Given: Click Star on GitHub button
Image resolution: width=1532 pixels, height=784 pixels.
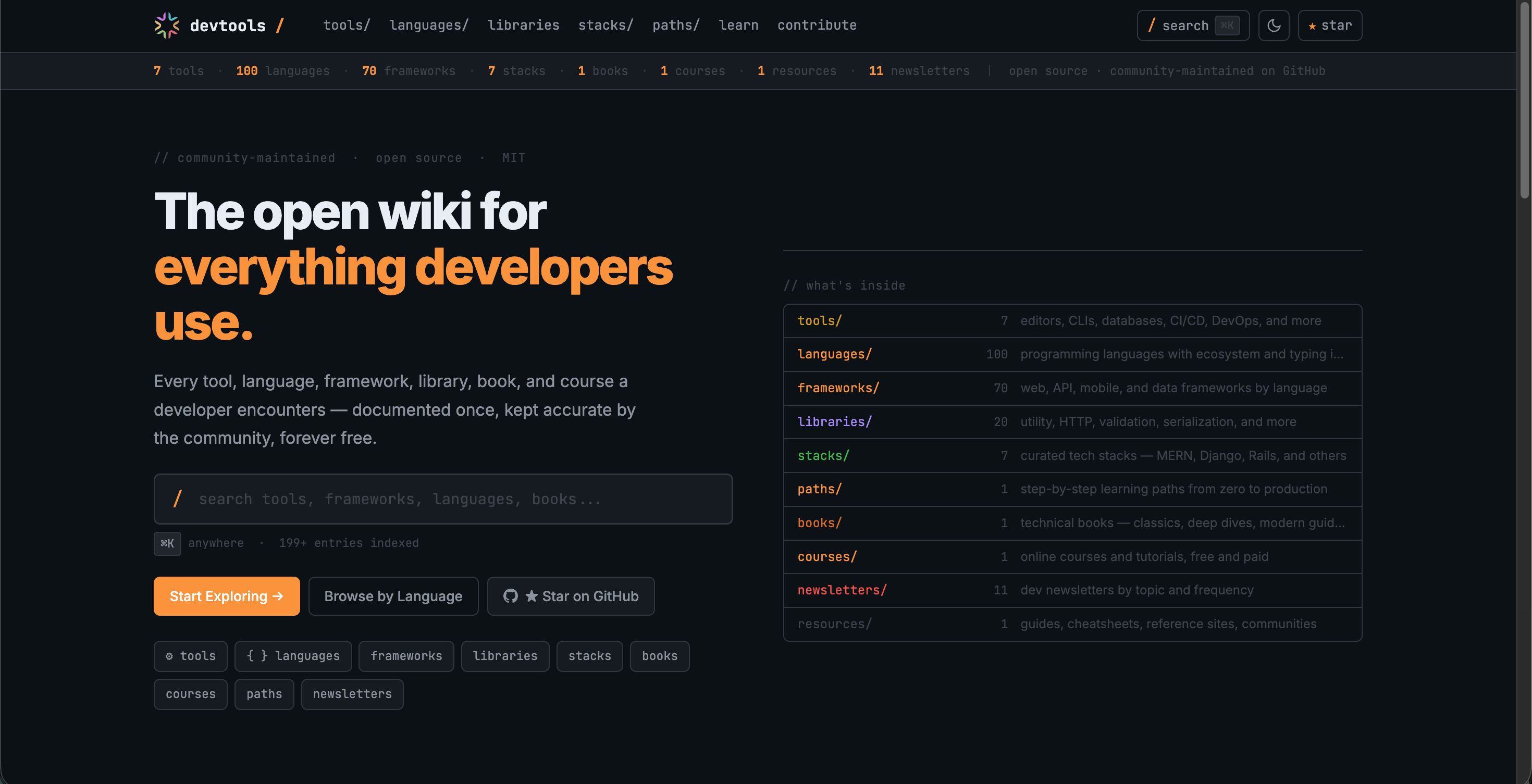Looking at the screenshot, I should (x=571, y=595).
